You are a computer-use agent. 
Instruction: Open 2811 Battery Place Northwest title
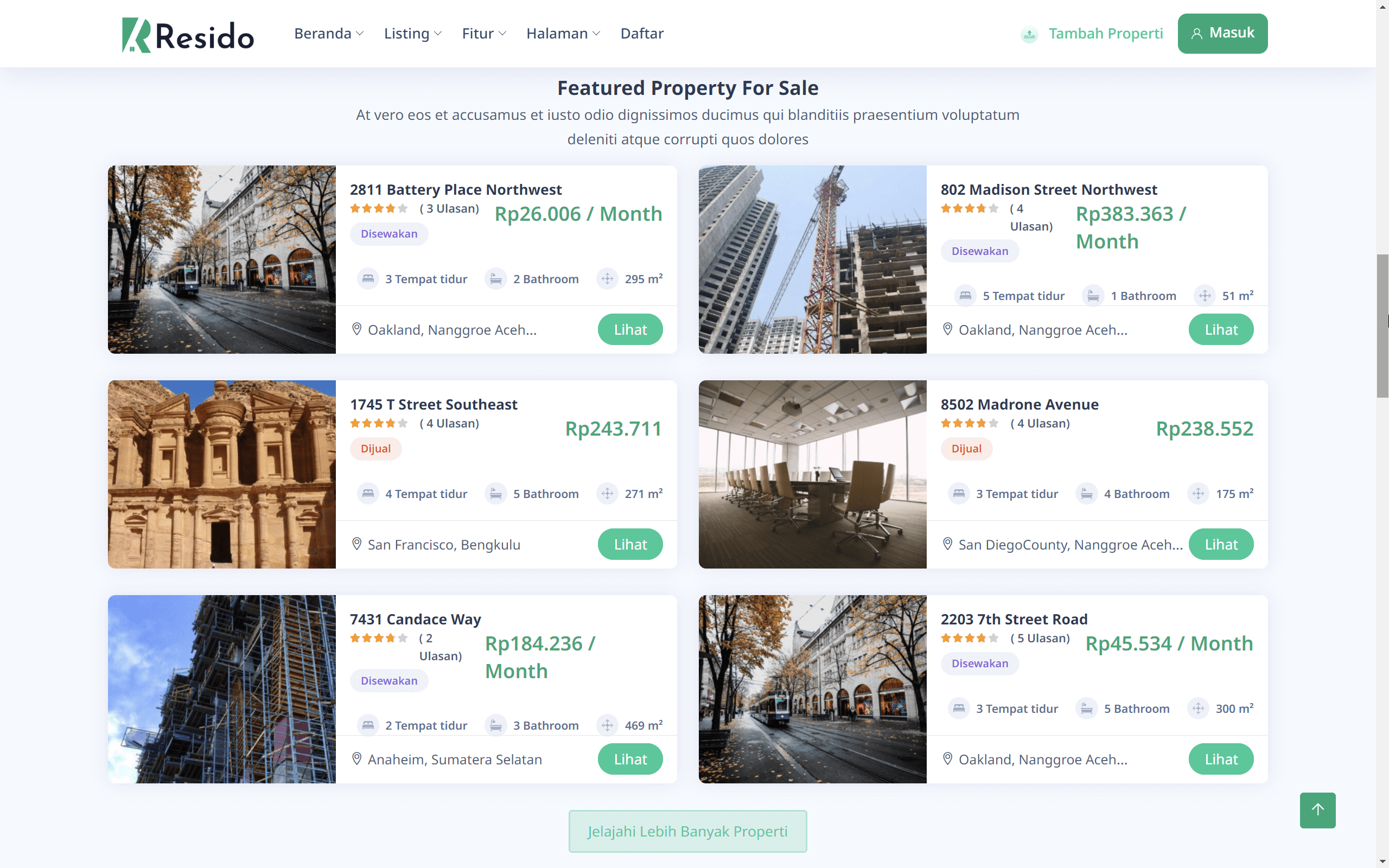[x=456, y=189]
